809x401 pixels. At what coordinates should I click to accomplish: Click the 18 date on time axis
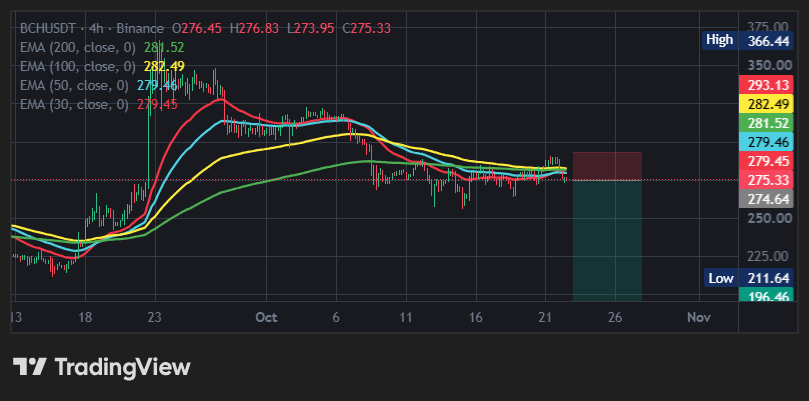click(x=85, y=317)
